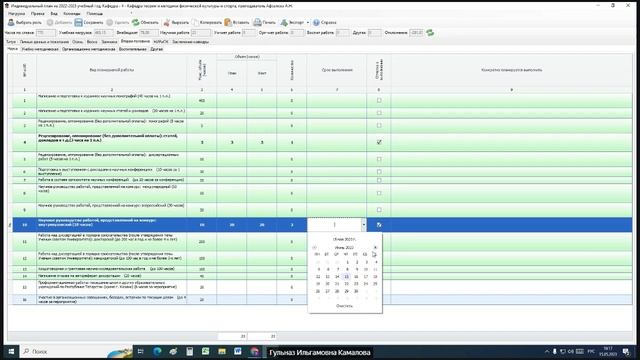Switch to the Титул tab
The image size is (640, 360).
click(x=11, y=42)
